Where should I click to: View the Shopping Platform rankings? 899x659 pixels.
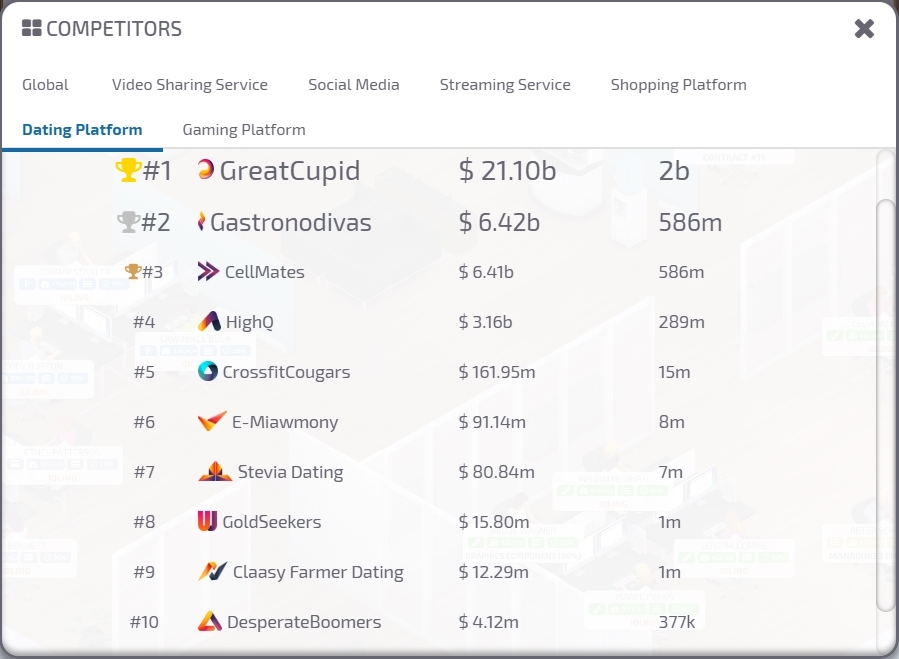coord(678,85)
